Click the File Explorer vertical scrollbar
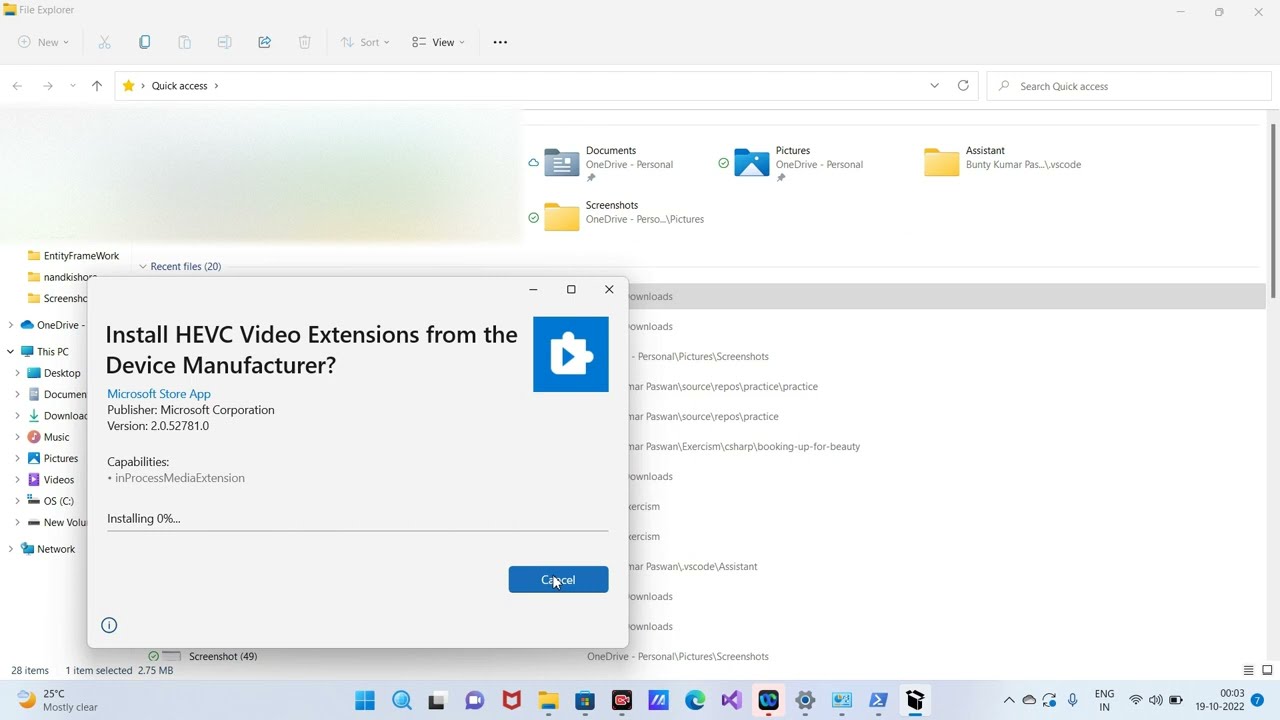This screenshot has height=720, width=1280. coord(1273,210)
